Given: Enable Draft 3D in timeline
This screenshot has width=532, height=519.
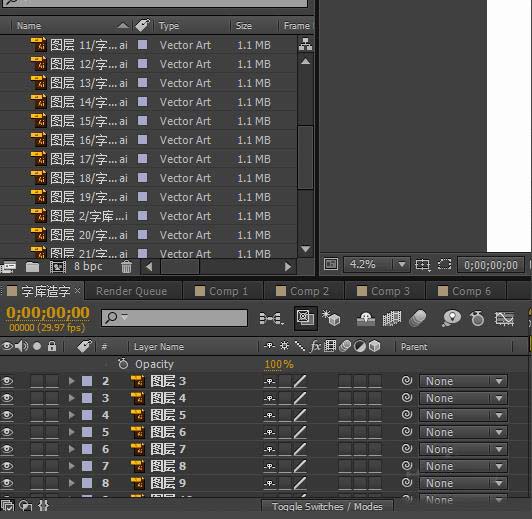Looking at the screenshot, I should (x=331, y=318).
